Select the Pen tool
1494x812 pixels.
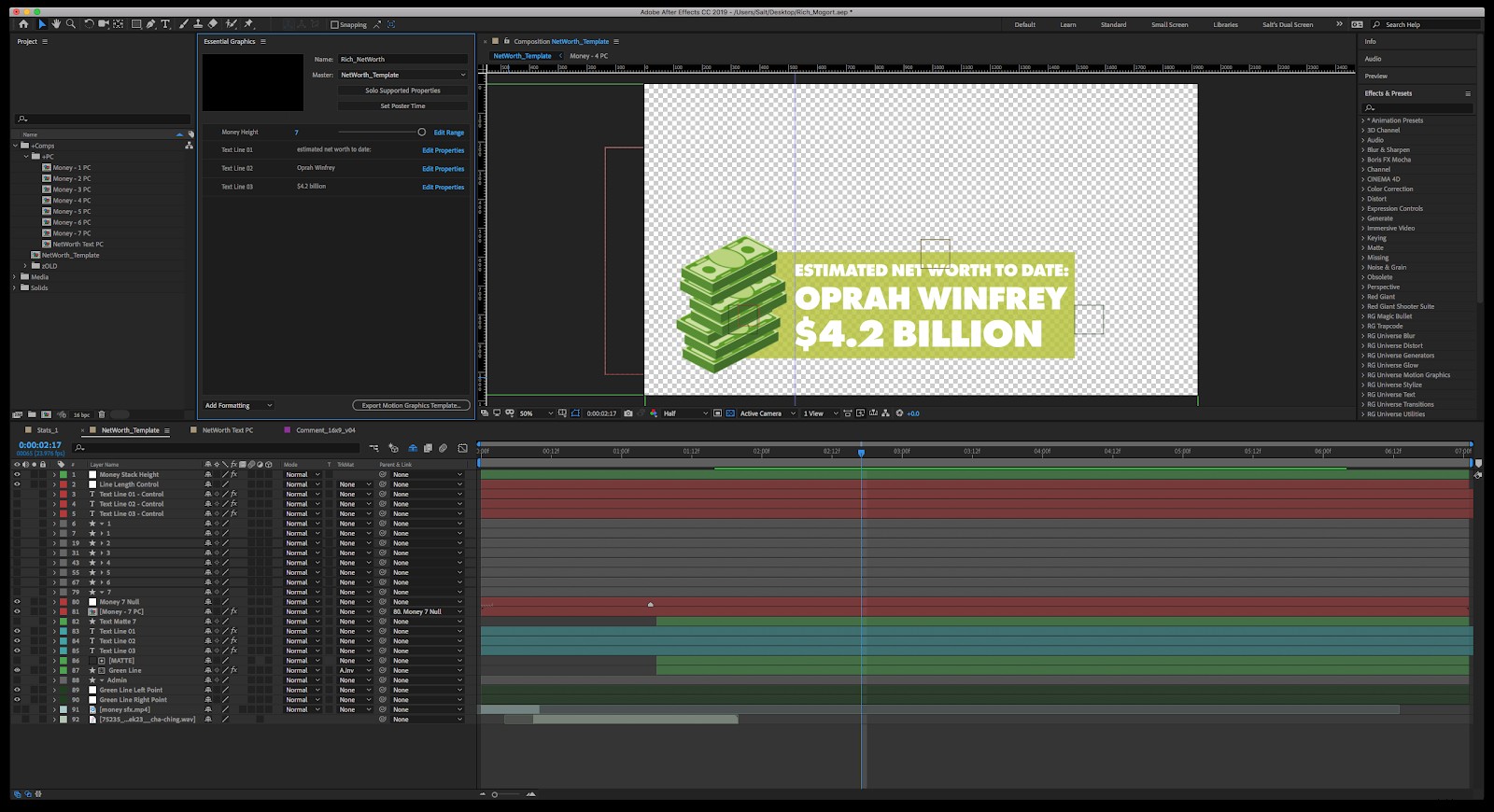point(151,24)
